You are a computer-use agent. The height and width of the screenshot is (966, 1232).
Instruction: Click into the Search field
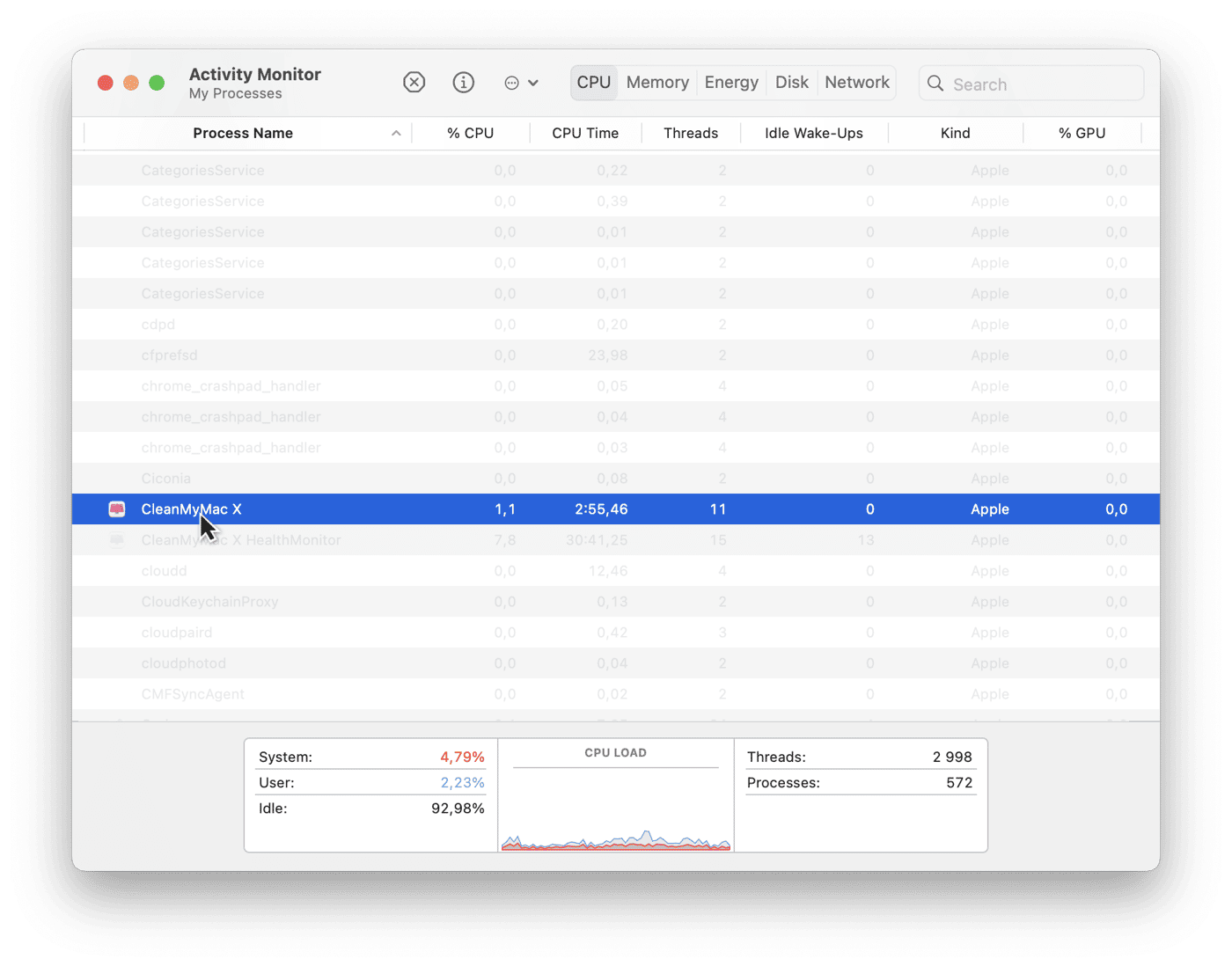pos(1031,84)
